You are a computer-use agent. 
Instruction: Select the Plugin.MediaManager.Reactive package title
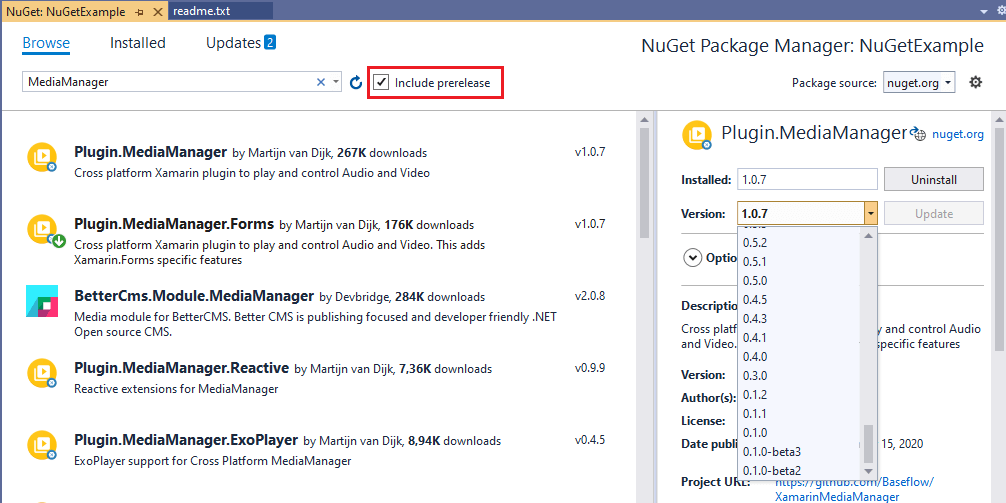[182, 368]
